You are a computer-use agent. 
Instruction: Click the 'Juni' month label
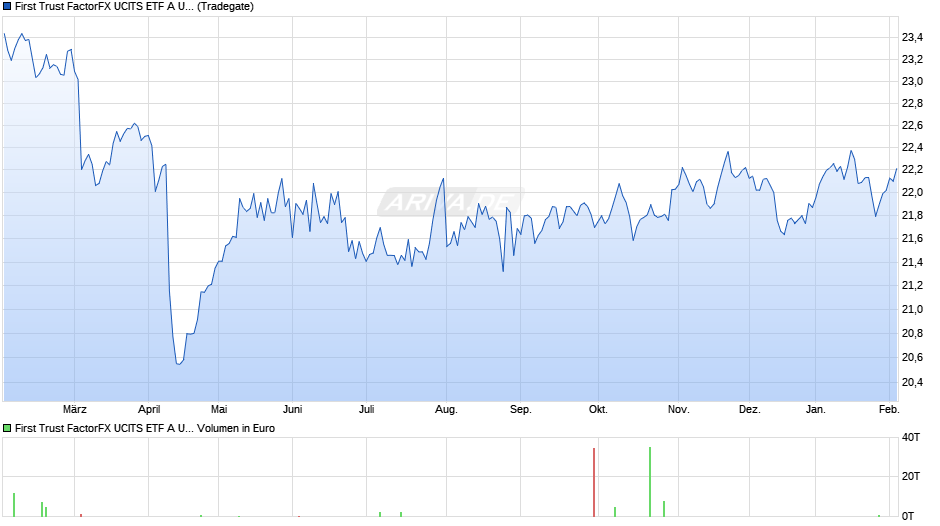[293, 410]
